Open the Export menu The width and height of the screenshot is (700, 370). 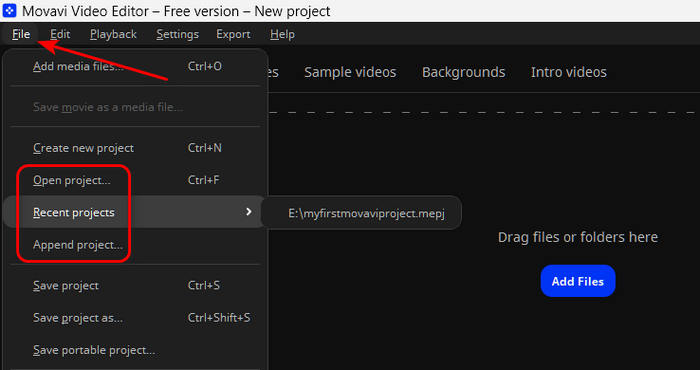pyautogui.click(x=233, y=34)
